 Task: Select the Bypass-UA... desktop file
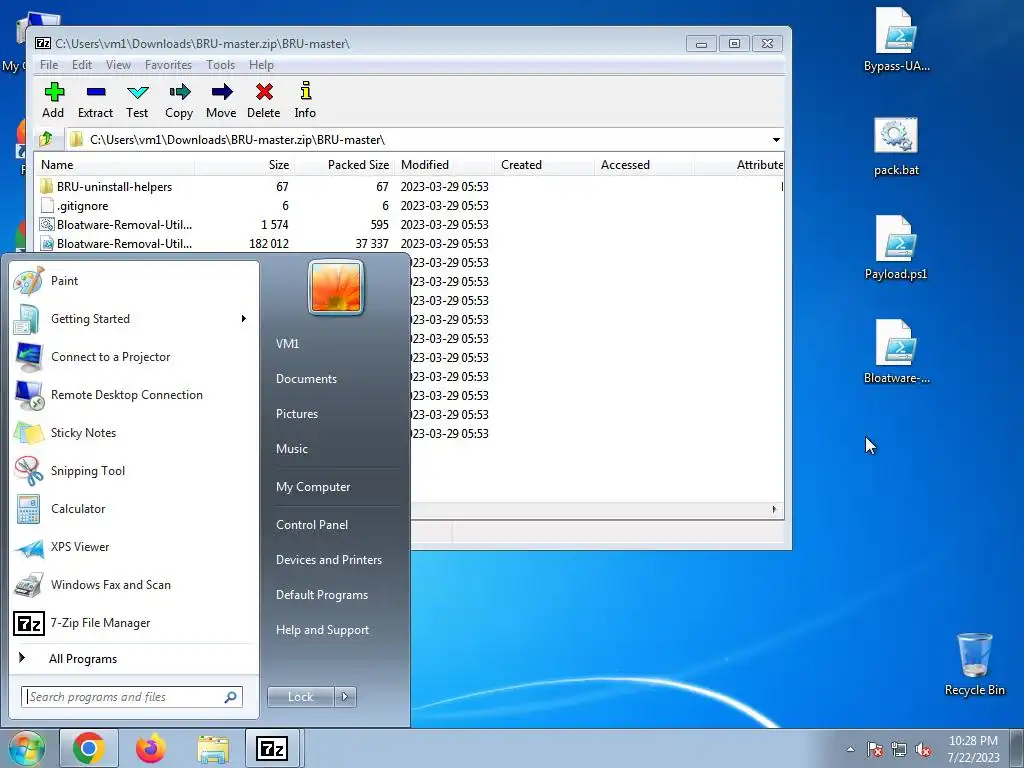coord(896,40)
